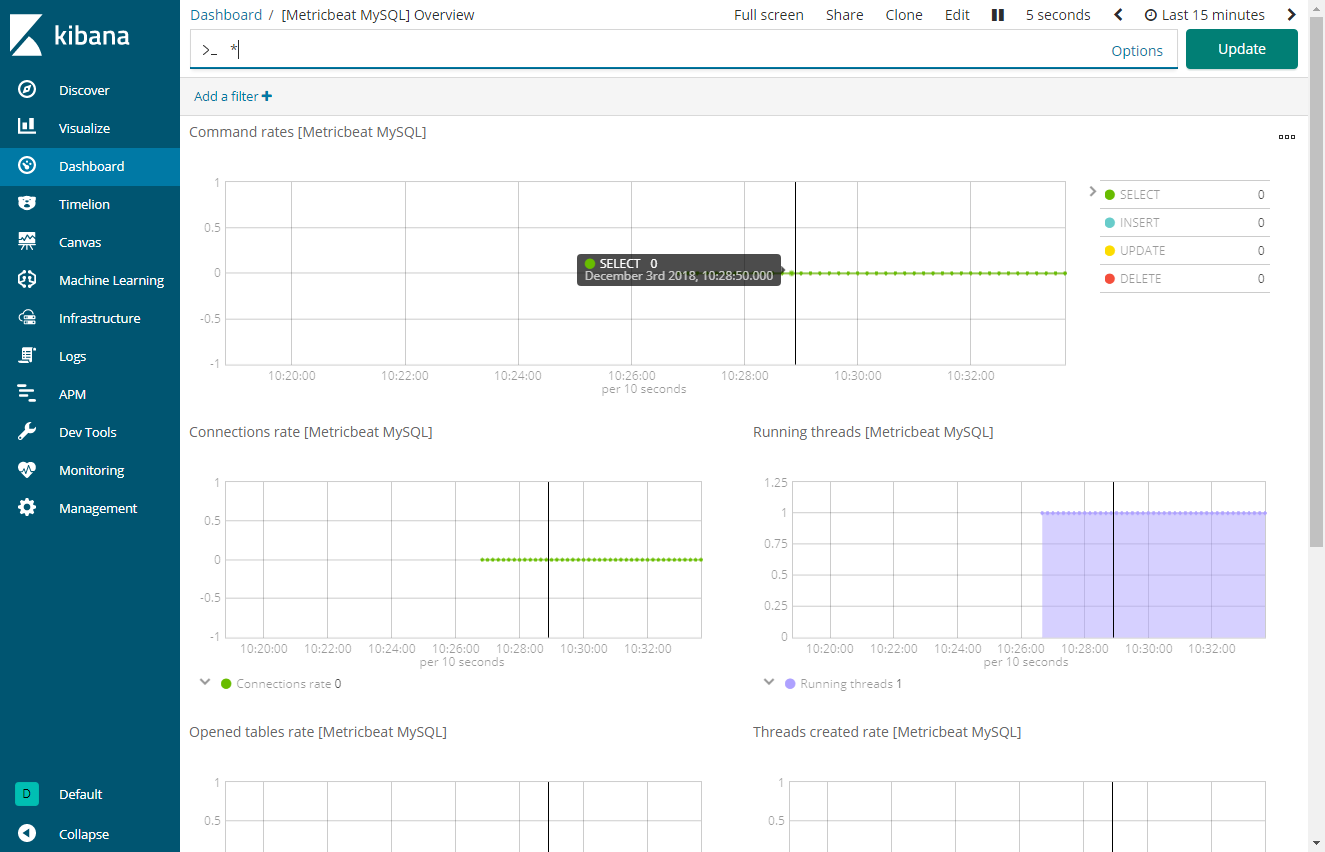Image resolution: width=1325 pixels, height=852 pixels.
Task: Click the APM icon in sidebar
Action: 27,394
